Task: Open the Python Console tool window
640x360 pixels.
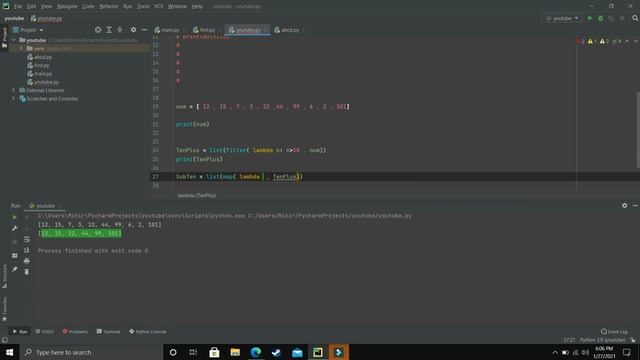Action: coord(147,331)
